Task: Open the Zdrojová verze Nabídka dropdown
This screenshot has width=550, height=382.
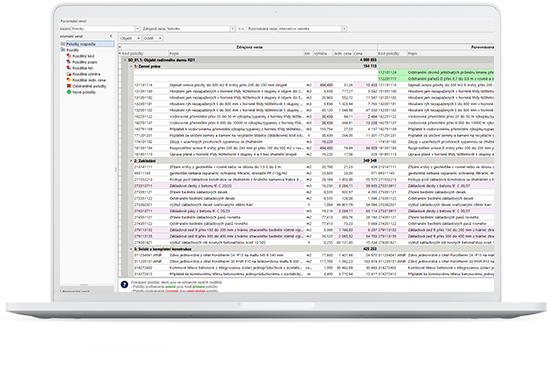Action: [232, 29]
